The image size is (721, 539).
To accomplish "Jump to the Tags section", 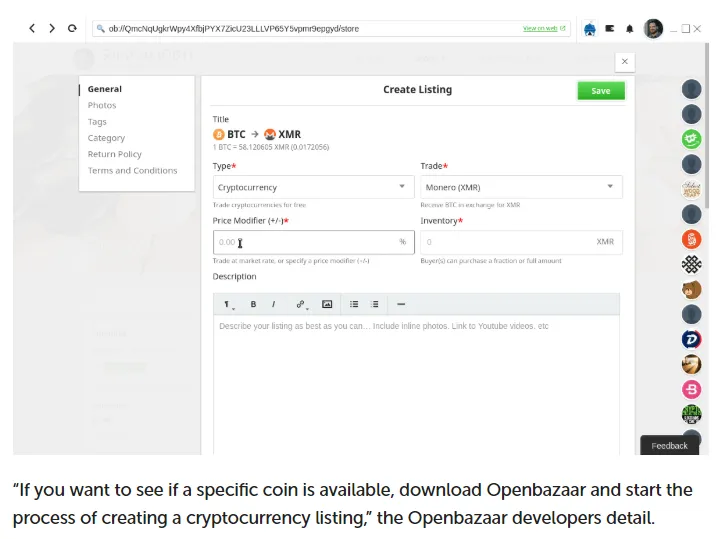I will click(97, 121).
